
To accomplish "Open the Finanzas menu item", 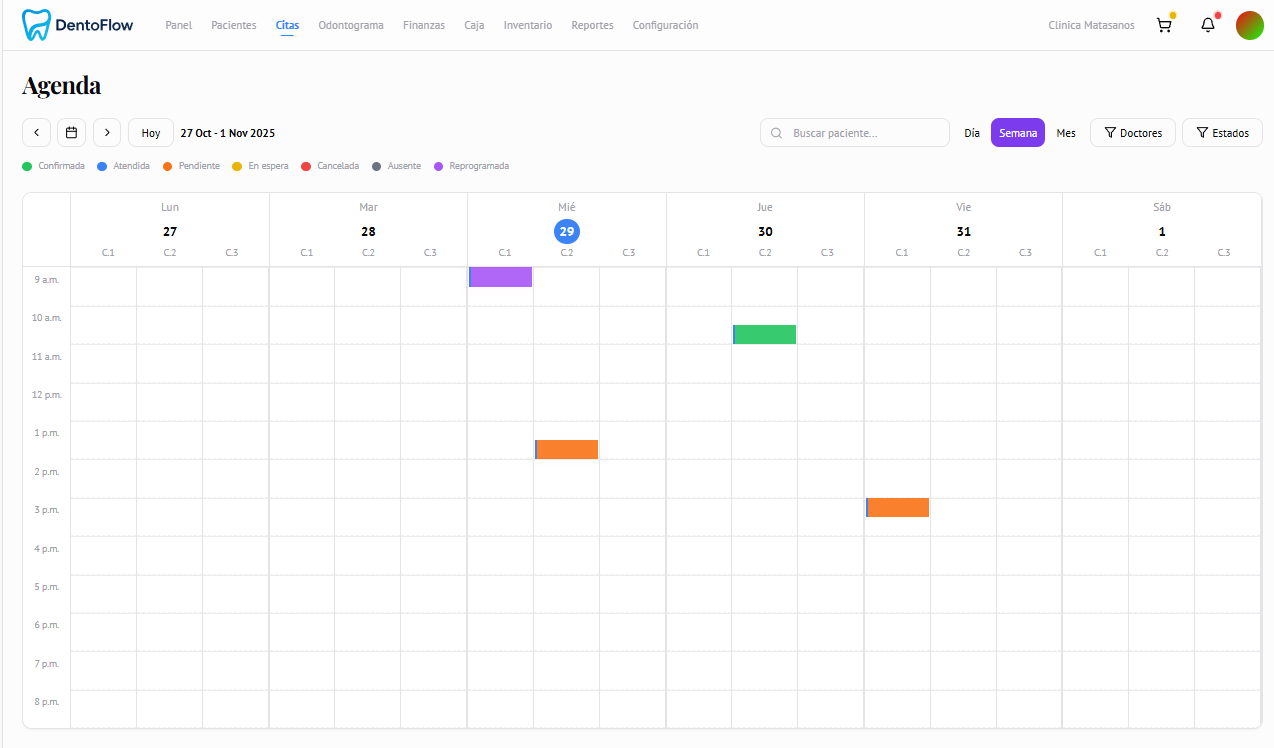I will coord(423,25).
